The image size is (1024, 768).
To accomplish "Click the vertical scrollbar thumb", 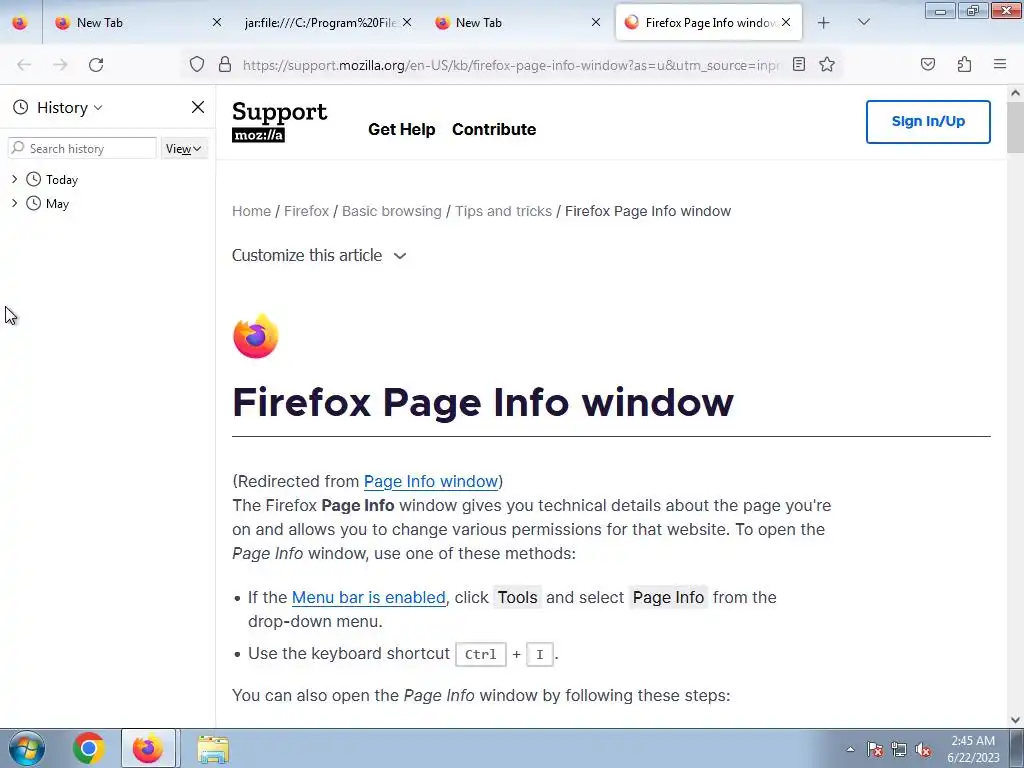I will coord(1016,127).
